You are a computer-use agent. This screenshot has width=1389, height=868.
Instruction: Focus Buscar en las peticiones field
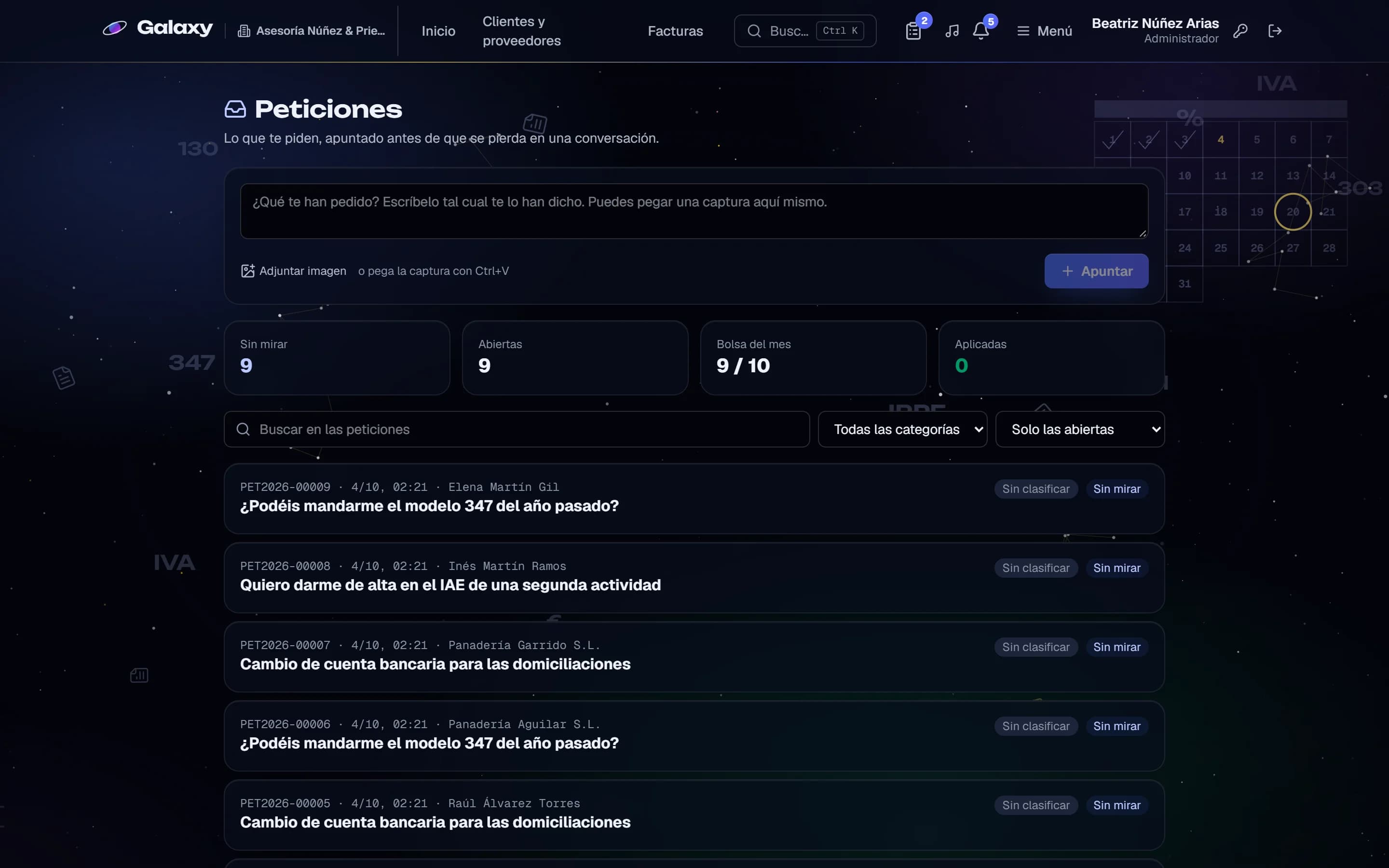coord(517,429)
